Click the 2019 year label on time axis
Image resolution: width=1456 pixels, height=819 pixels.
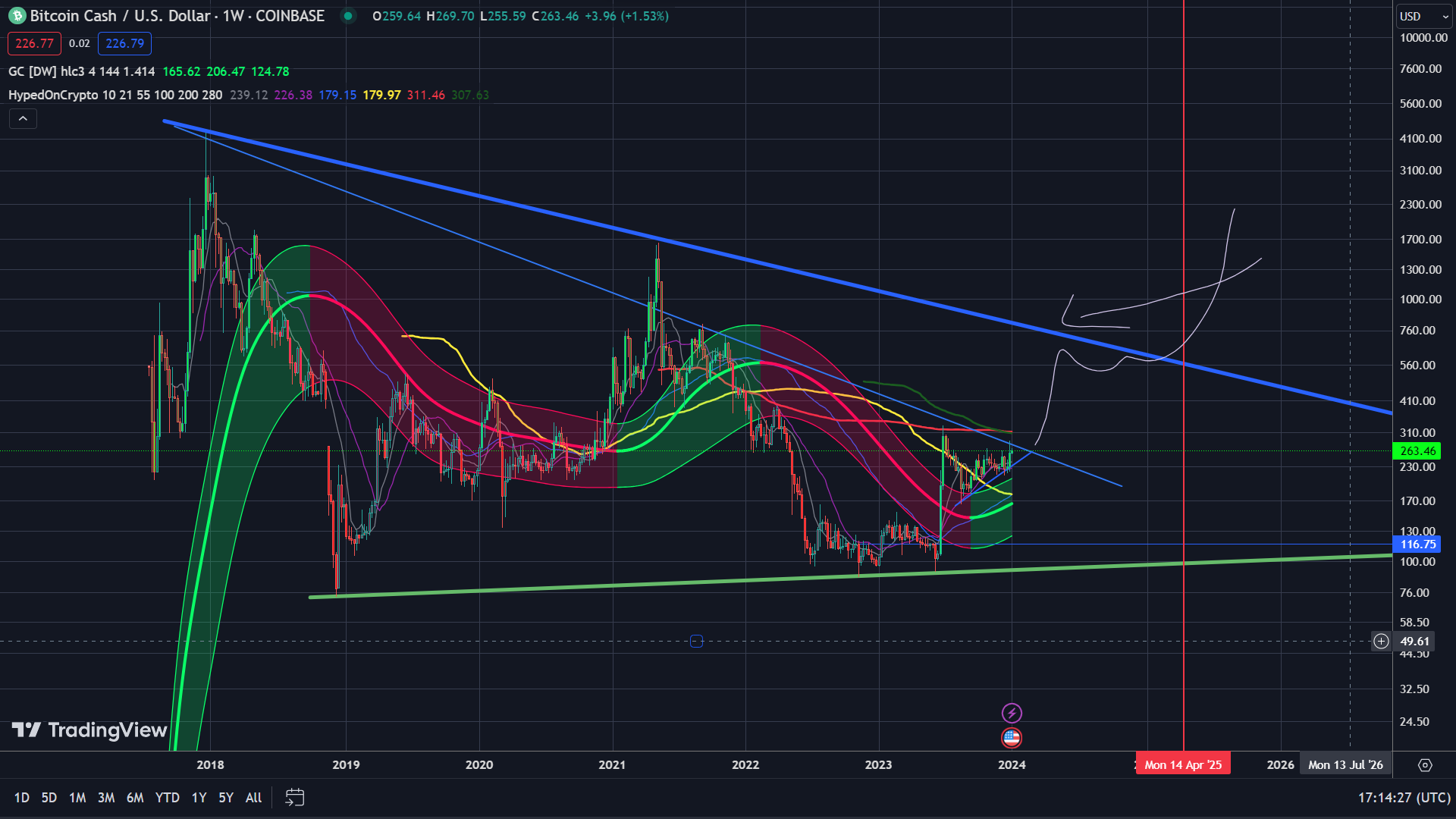pyautogui.click(x=346, y=764)
